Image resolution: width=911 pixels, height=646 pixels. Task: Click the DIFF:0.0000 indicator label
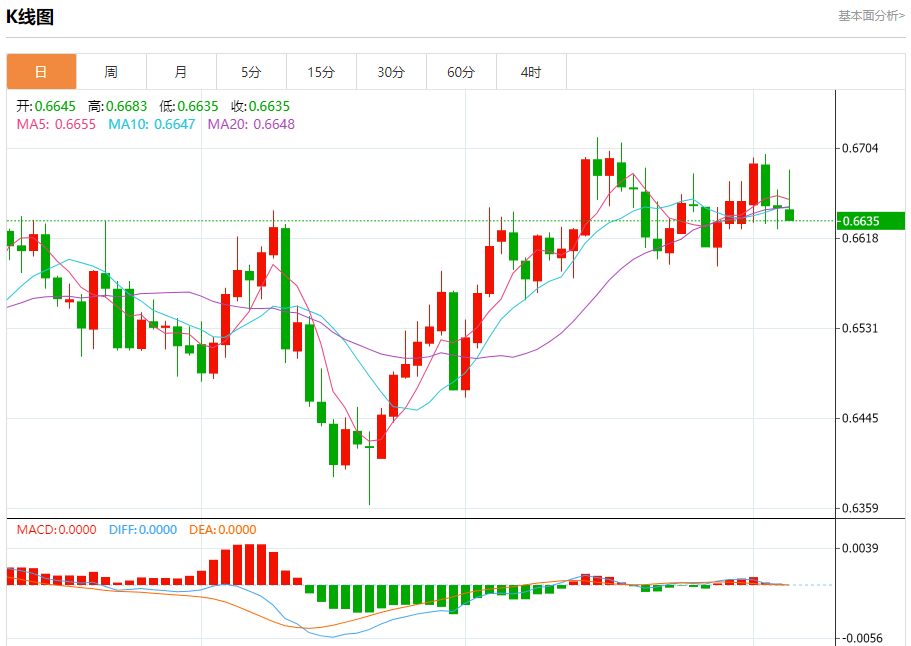click(x=143, y=530)
